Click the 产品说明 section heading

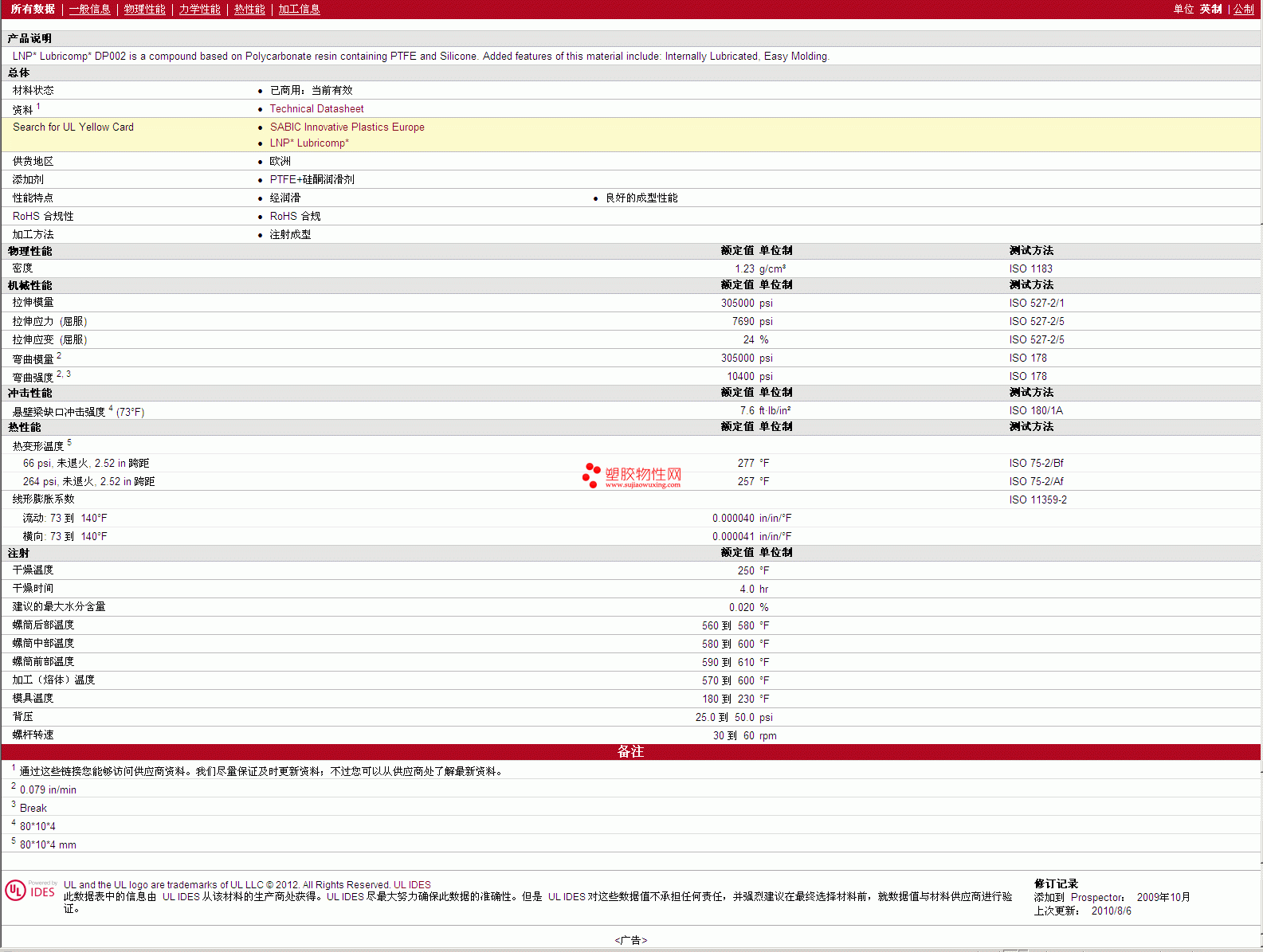coord(30,38)
